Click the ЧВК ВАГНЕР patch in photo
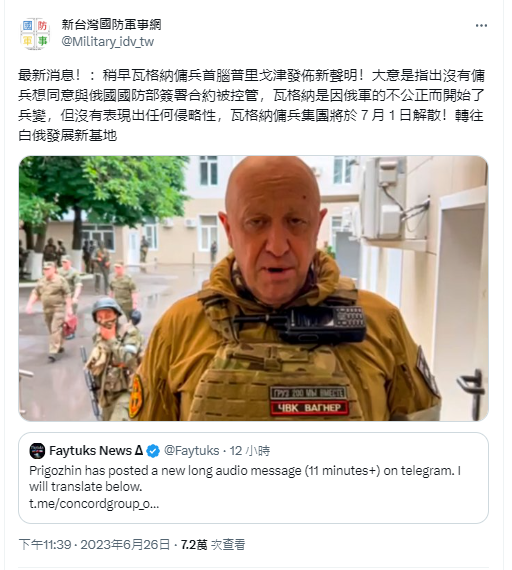The height and width of the screenshot is (570, 512). coord(309,408)
